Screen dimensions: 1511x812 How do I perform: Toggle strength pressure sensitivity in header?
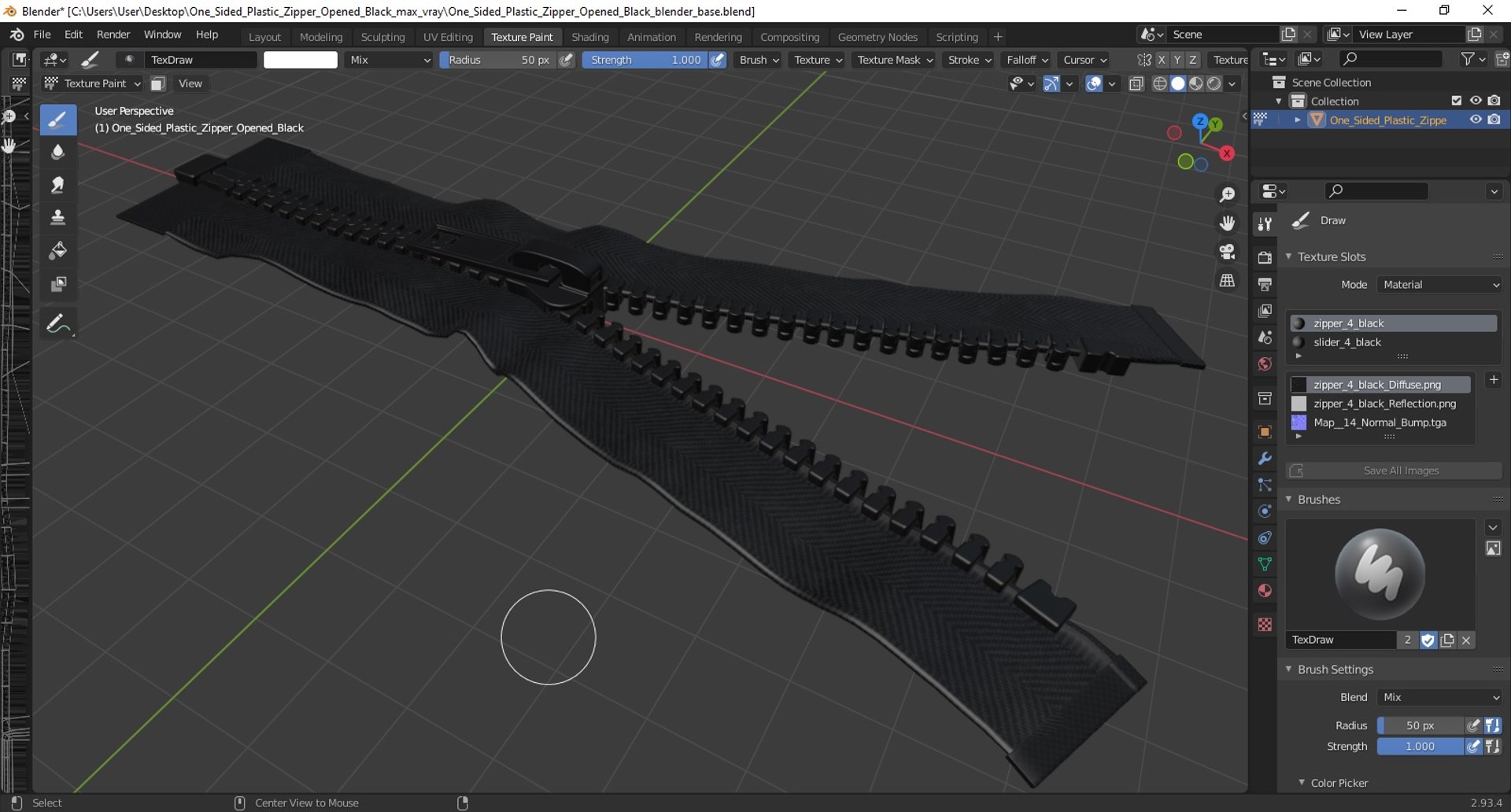pos(718,60)
